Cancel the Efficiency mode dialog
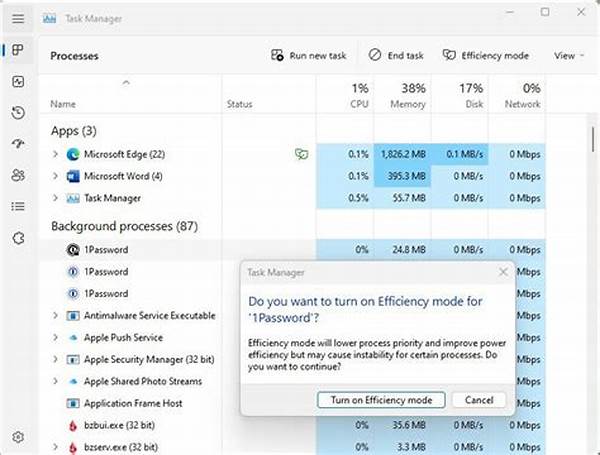Screen dimensions: 600x455 (x=479, y=400)
